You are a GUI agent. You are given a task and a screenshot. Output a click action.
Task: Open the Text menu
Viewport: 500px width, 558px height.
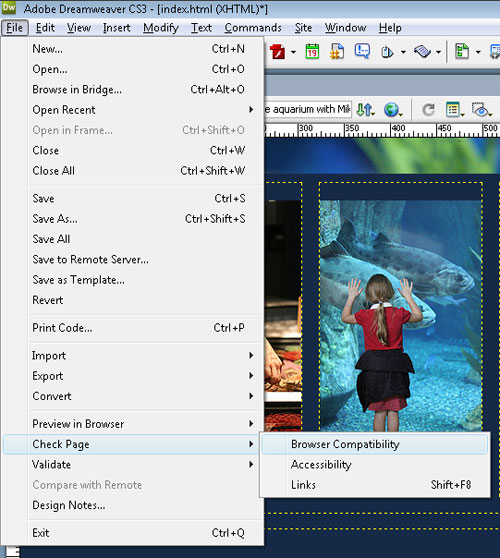click(201, 28)
